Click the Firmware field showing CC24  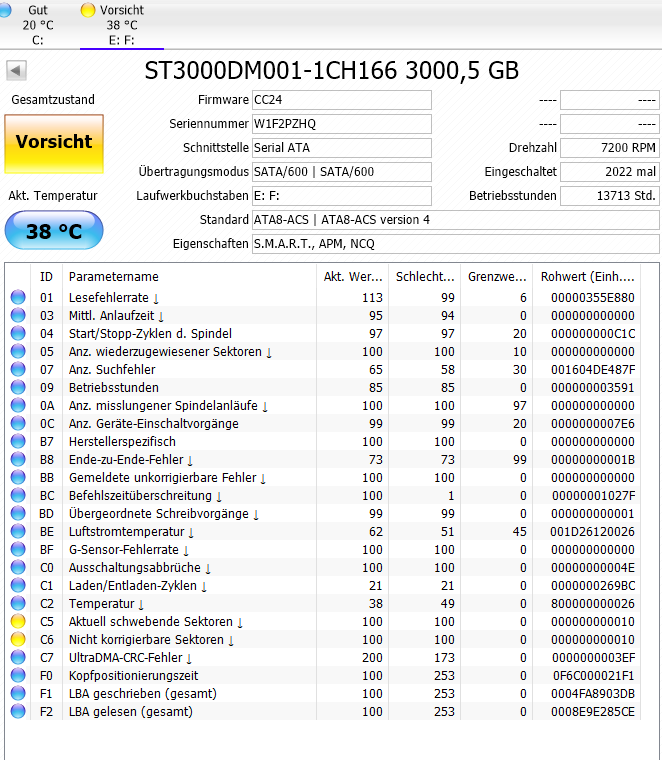[342, 100]
